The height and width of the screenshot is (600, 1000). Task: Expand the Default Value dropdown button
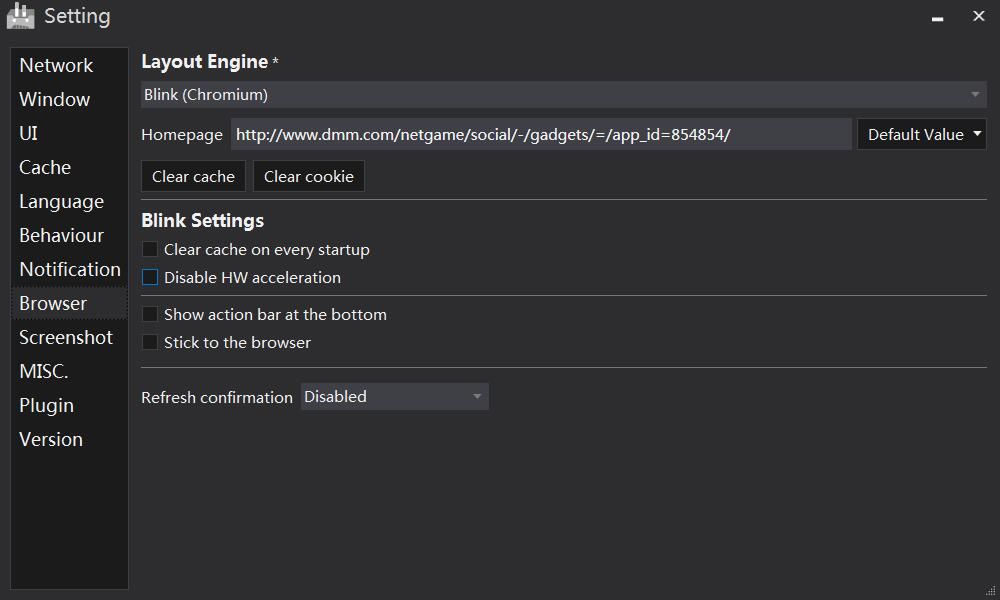click(x=922, y=135)
